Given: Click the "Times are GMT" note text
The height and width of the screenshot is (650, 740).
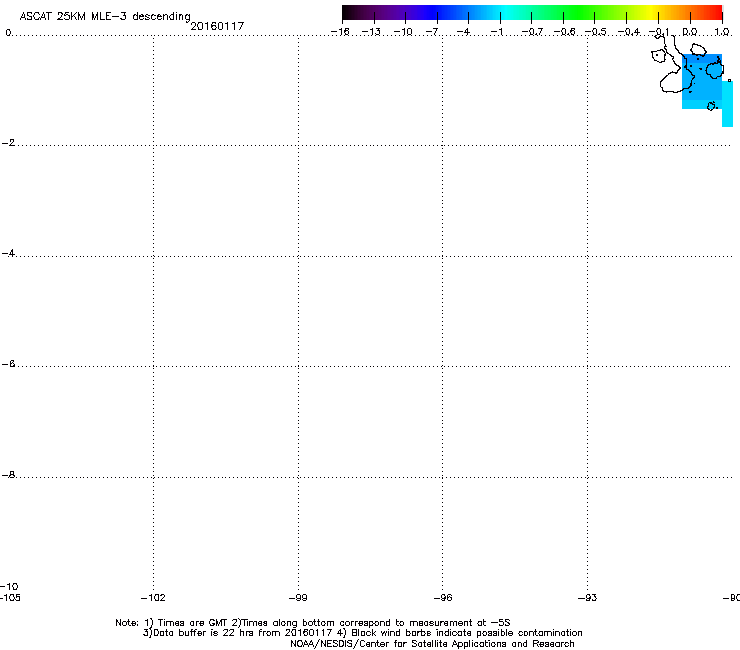Looking at the screenshot, I should click(192, 623).
